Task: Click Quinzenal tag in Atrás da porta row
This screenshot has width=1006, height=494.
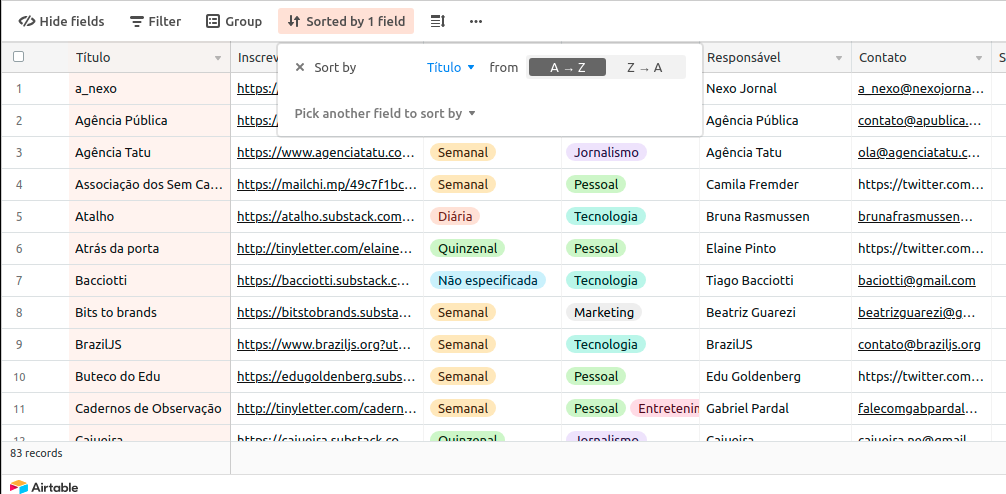Action: pos(467,249)
